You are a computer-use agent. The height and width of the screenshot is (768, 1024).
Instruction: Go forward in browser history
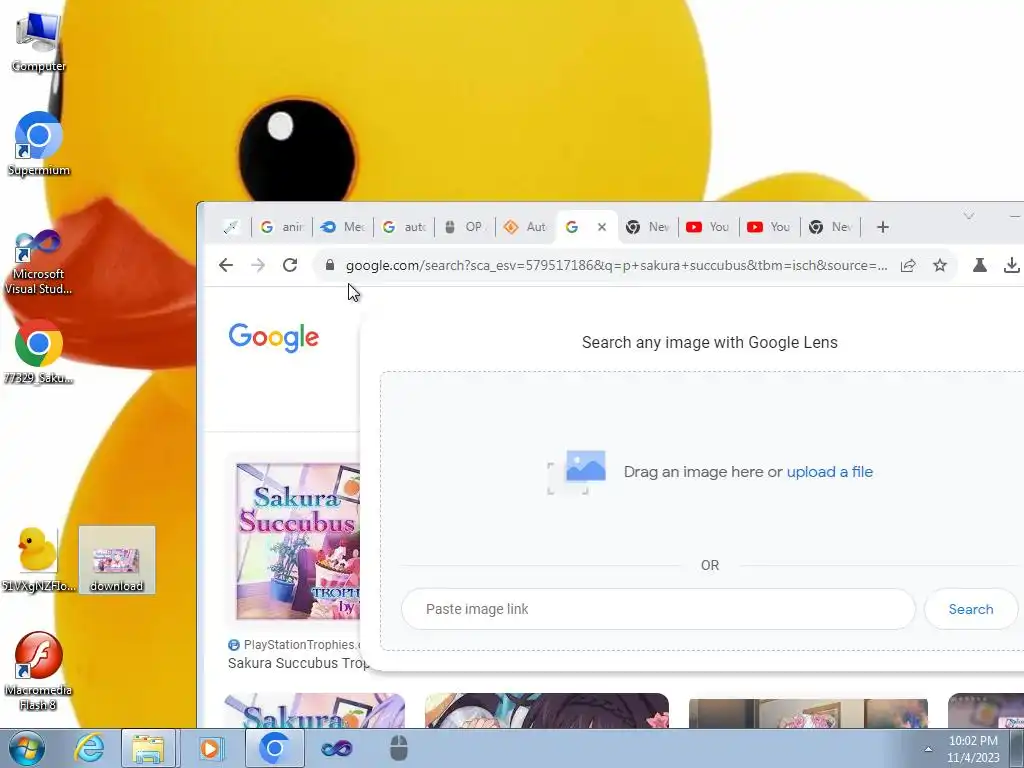258,265
